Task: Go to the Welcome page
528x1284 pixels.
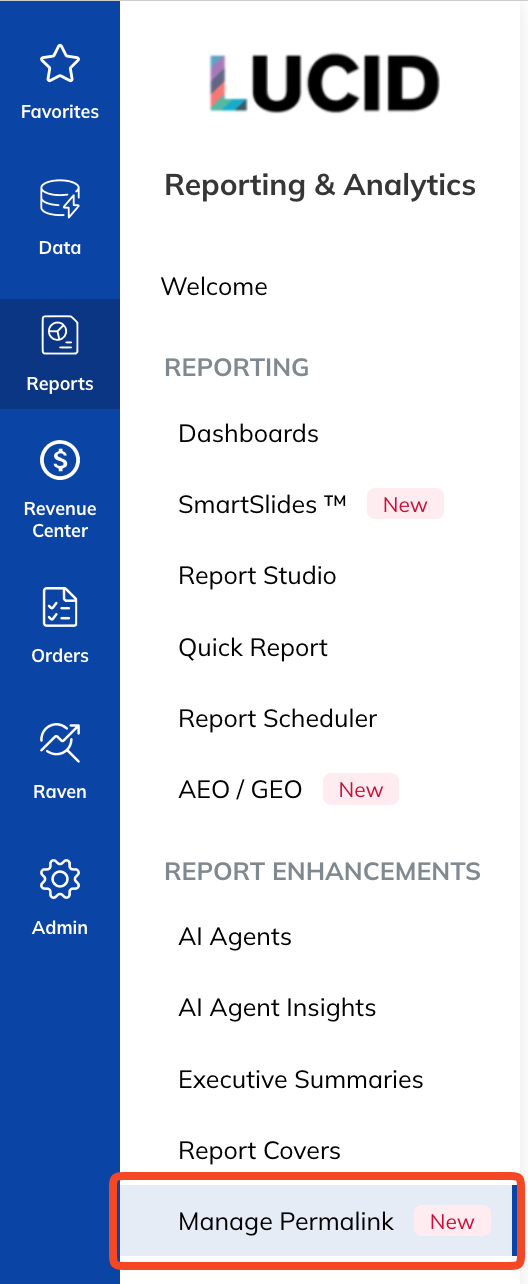Action: click(x=214, y=287)
